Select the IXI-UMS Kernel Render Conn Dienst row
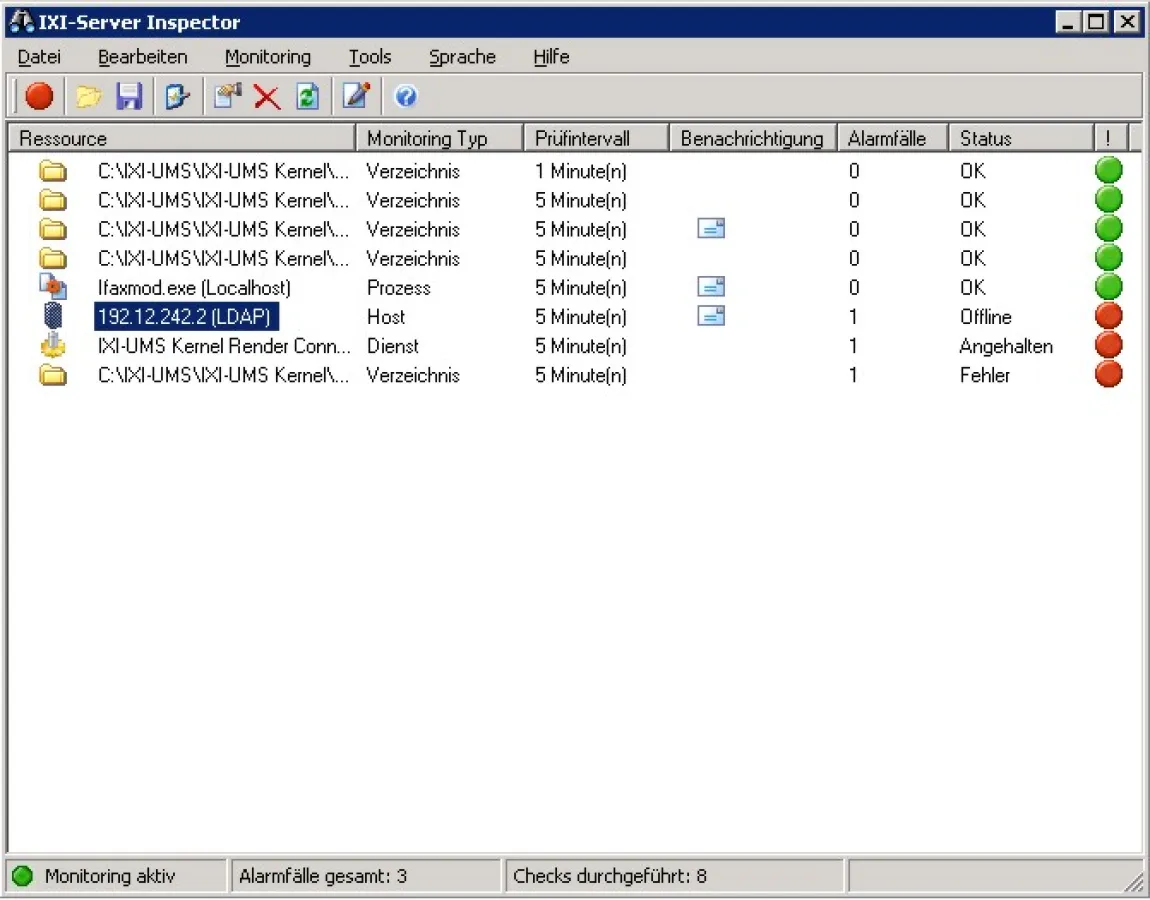The height and width of the screenshot is (900, 1150). click(222, 346)
